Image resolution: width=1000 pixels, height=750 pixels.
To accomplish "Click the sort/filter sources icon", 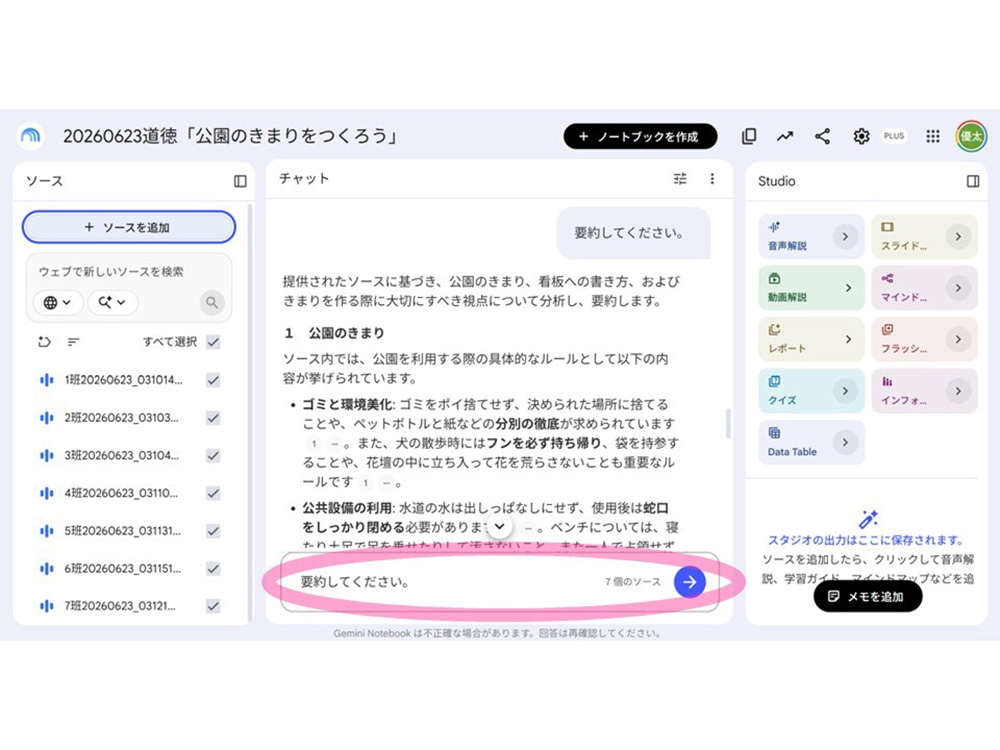I will (73, 342).
